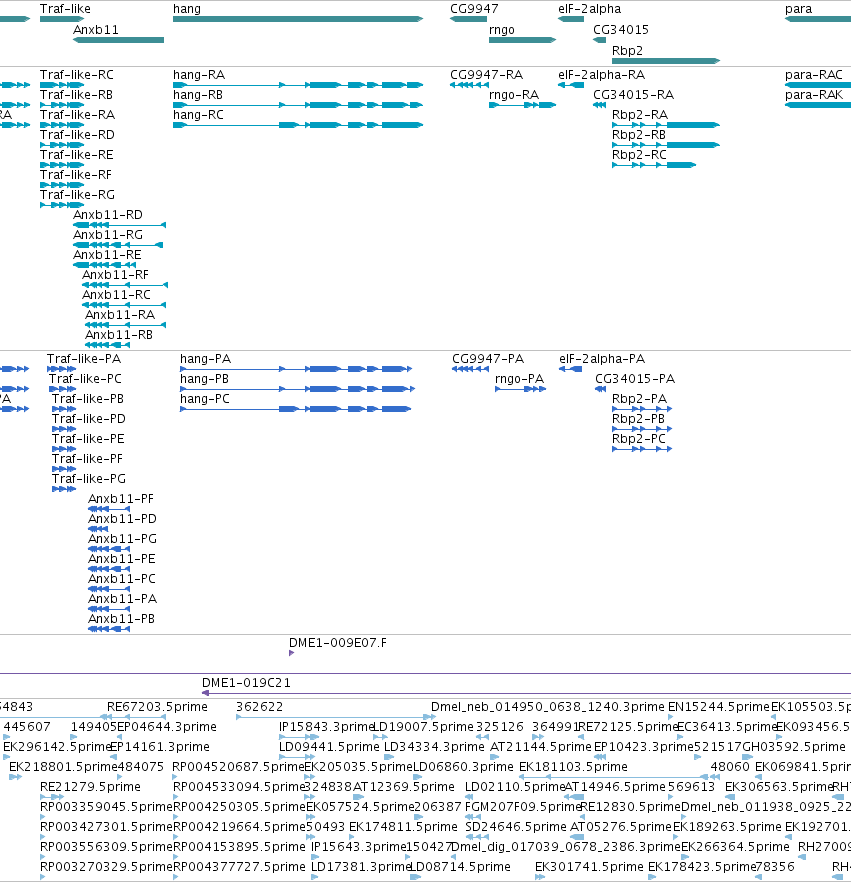Select EST label EK301741.5prime

[x=589, y=867]
